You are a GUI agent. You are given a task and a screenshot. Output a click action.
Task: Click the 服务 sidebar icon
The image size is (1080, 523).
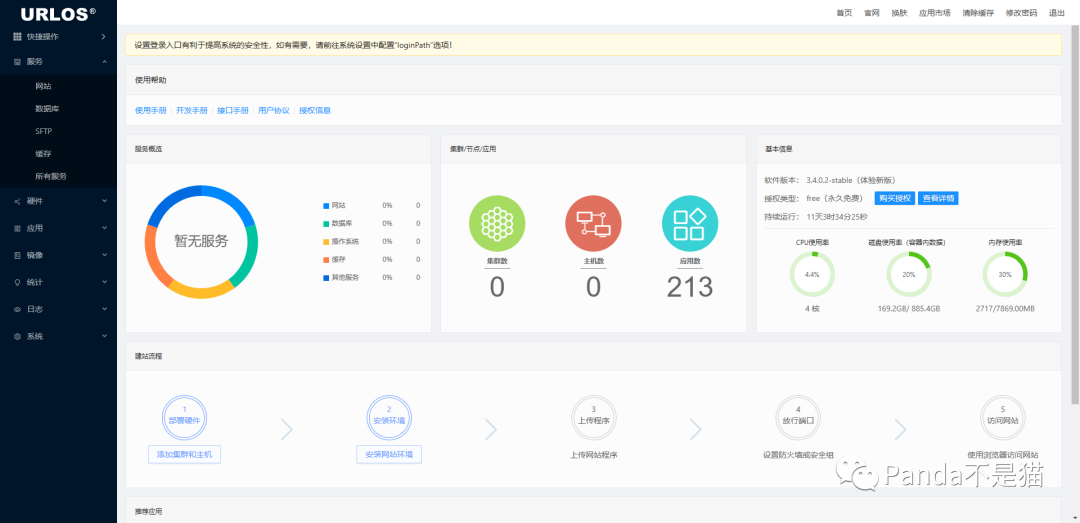(x=18, y=61)
